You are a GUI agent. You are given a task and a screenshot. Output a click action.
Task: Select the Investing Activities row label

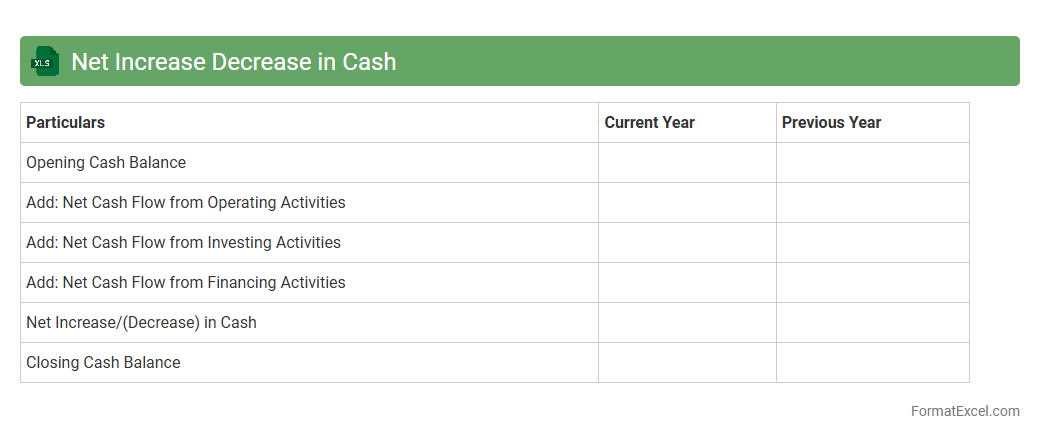[183, 243]
